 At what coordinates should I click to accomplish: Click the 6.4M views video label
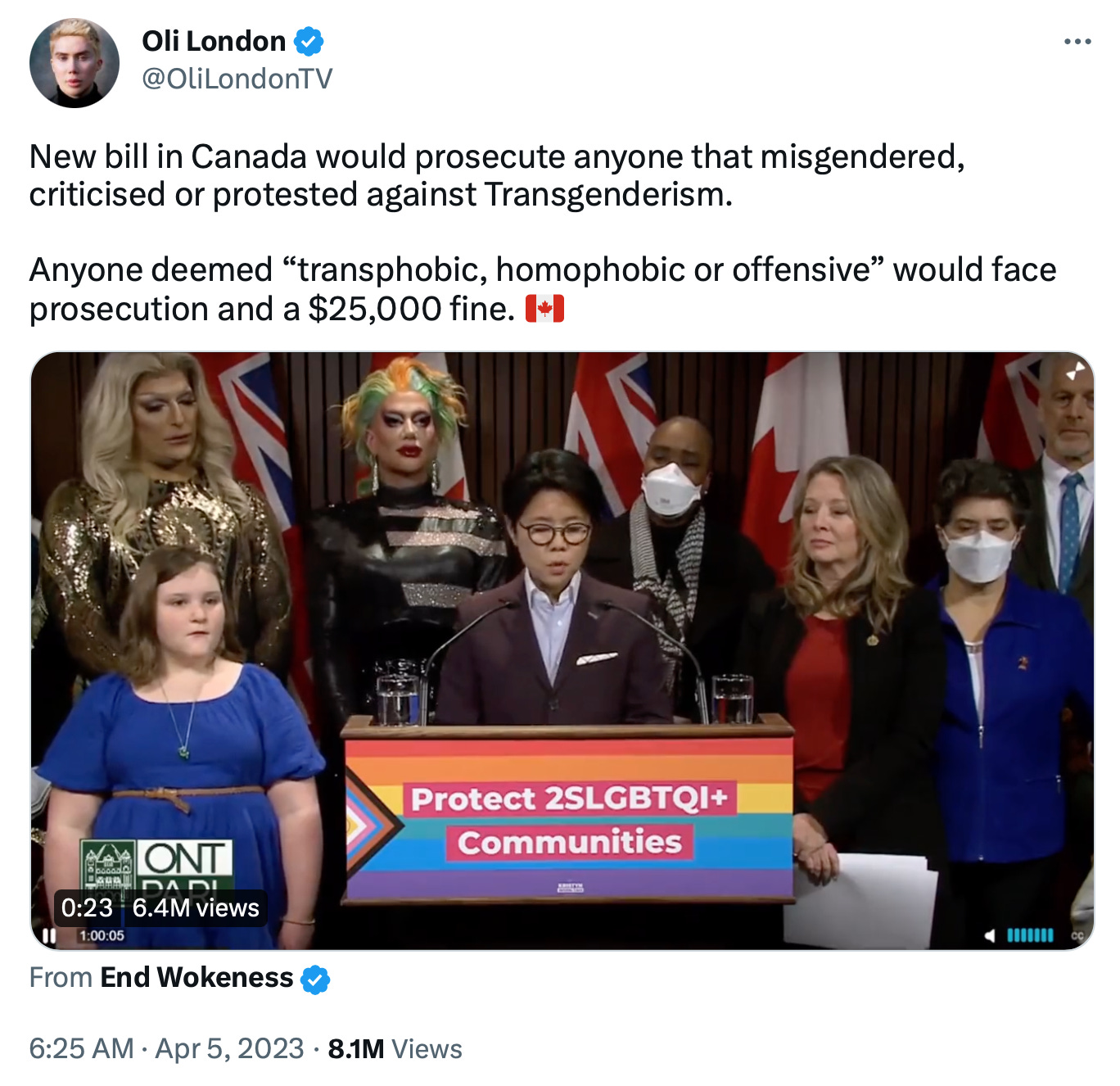(196, 907)
